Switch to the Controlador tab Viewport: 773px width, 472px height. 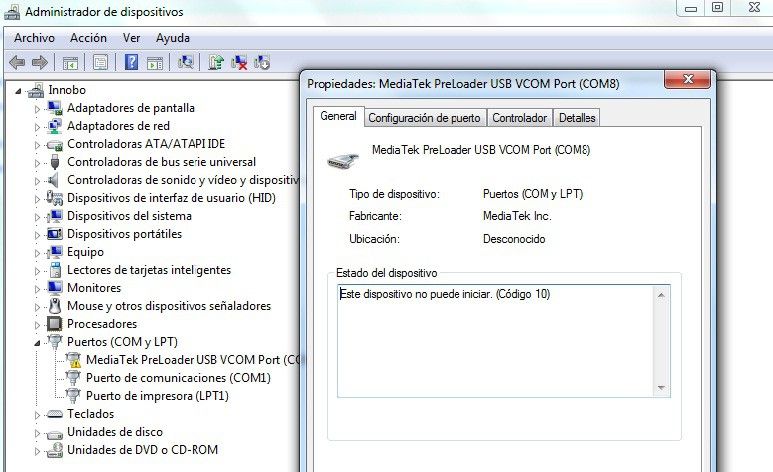(520, 118)
